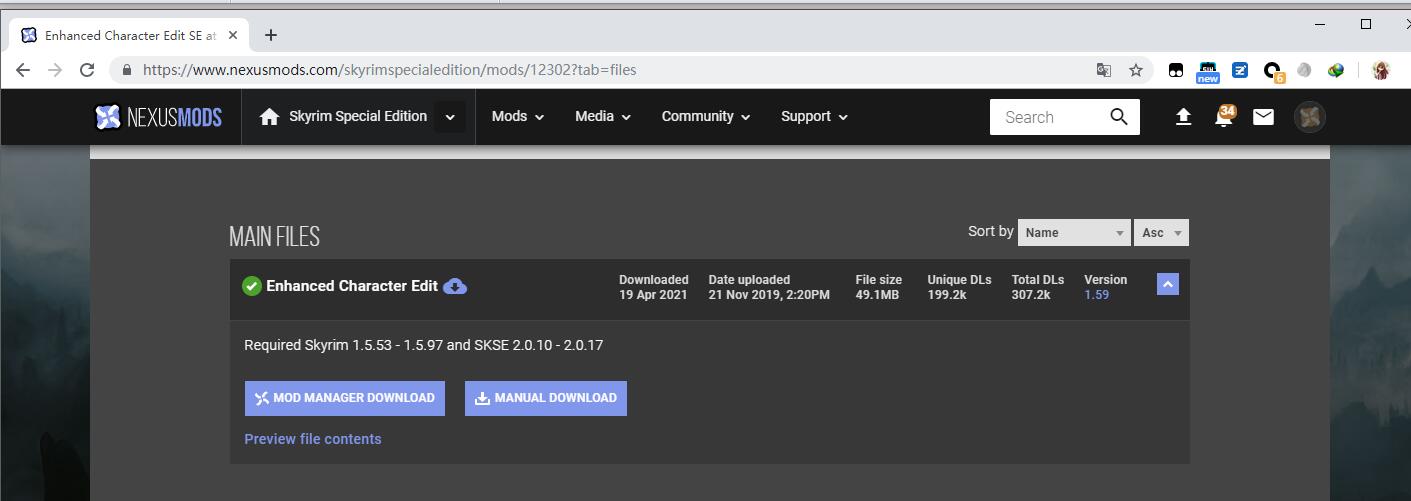
Task: Click the extension icon with badge 6
Action: (x=1273, y=71)
